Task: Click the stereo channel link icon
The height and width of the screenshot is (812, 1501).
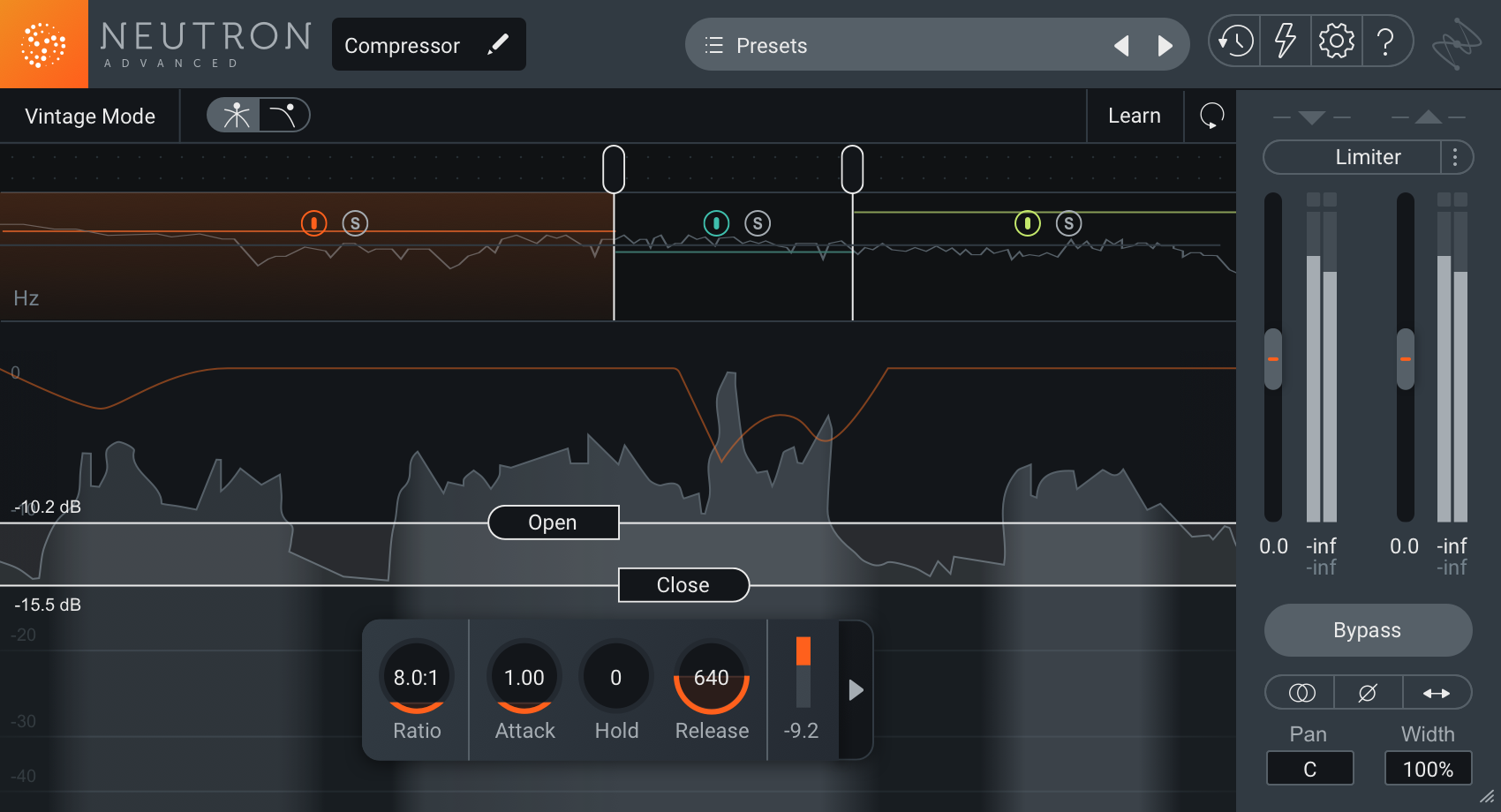Action: pos(1301,693)
